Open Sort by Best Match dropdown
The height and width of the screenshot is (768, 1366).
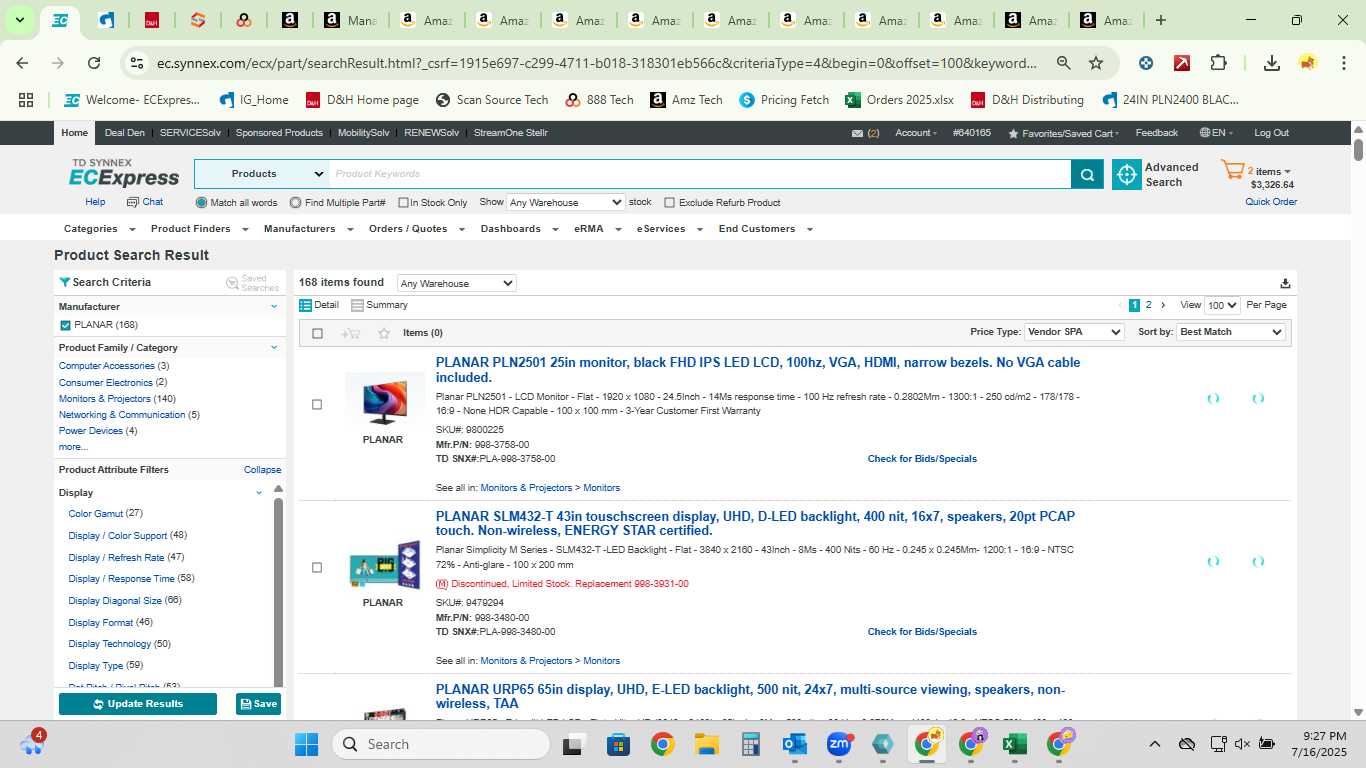click(1230, 332)
